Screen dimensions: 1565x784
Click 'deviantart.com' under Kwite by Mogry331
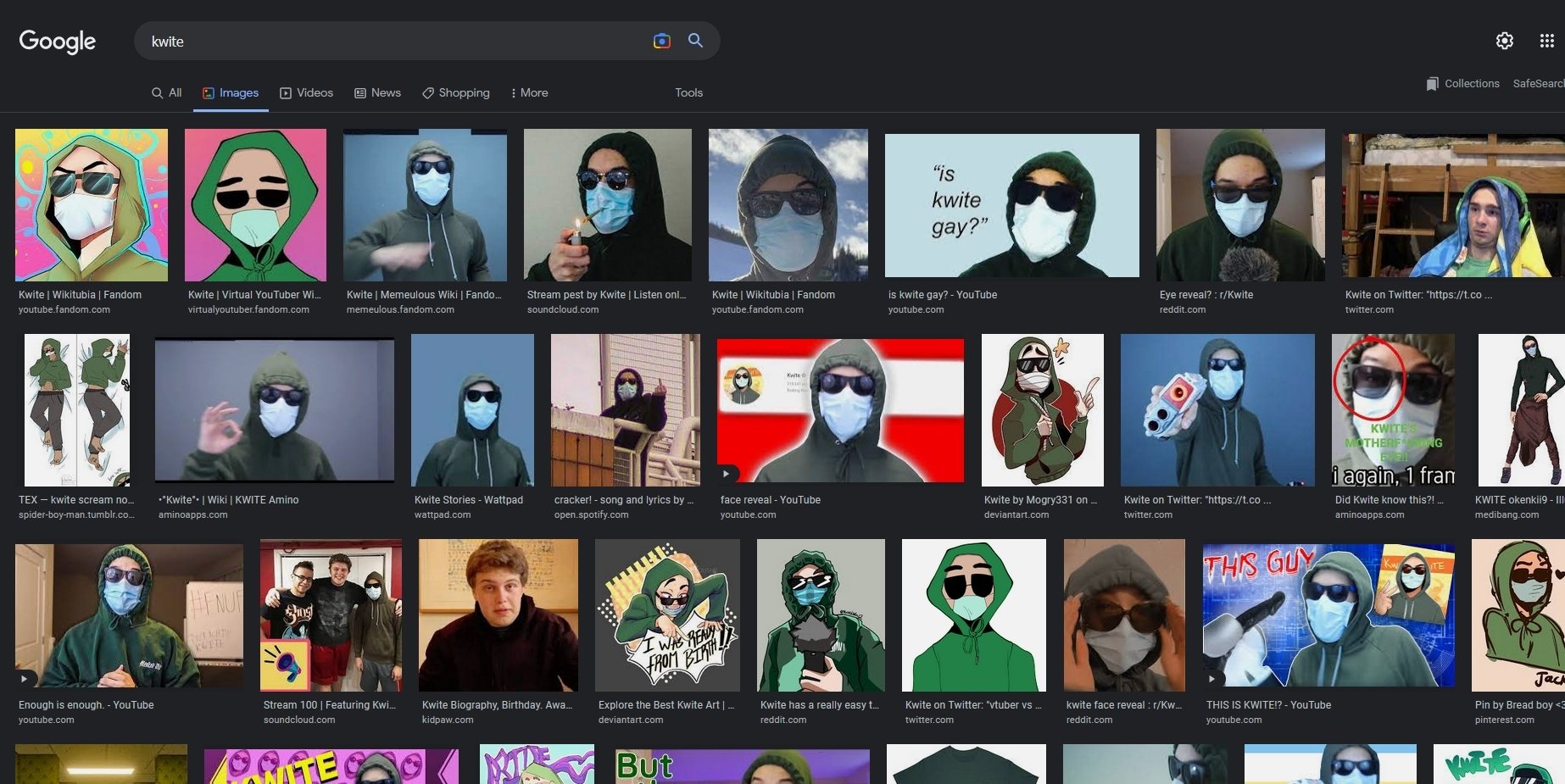(1016, 515)
